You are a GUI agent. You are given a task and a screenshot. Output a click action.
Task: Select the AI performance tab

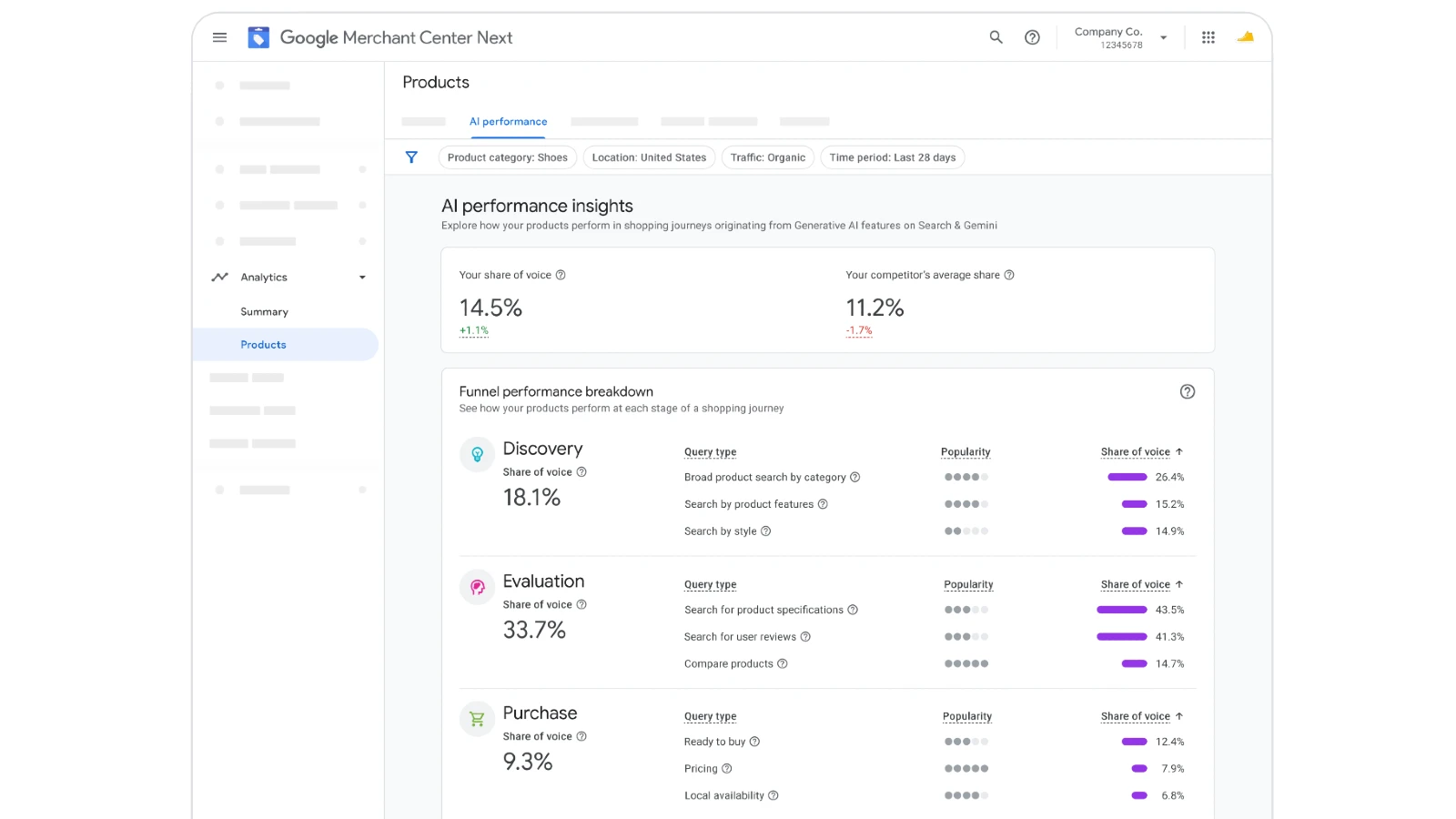pos(508,122)
